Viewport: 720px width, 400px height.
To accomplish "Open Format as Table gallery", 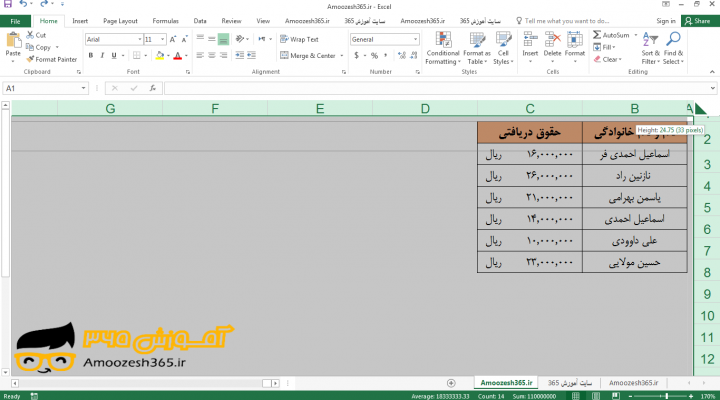I will (477, 48).
